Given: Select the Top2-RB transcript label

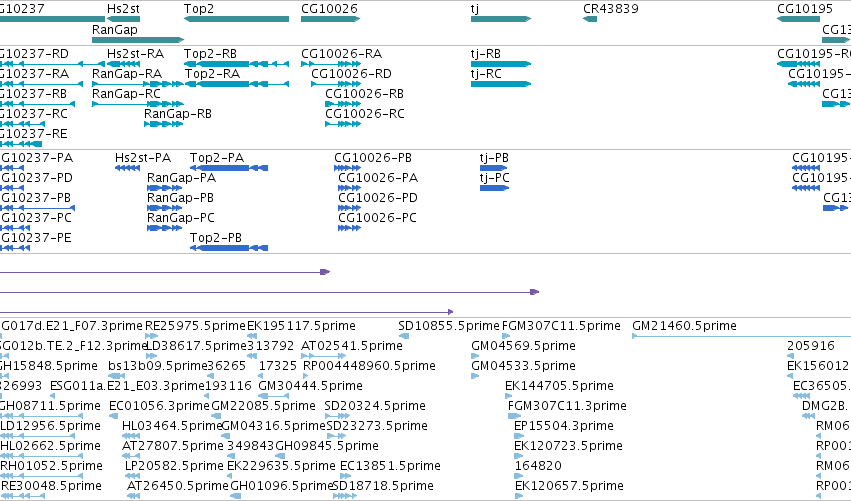Looking at the screenshot, I should pos(210,54).
